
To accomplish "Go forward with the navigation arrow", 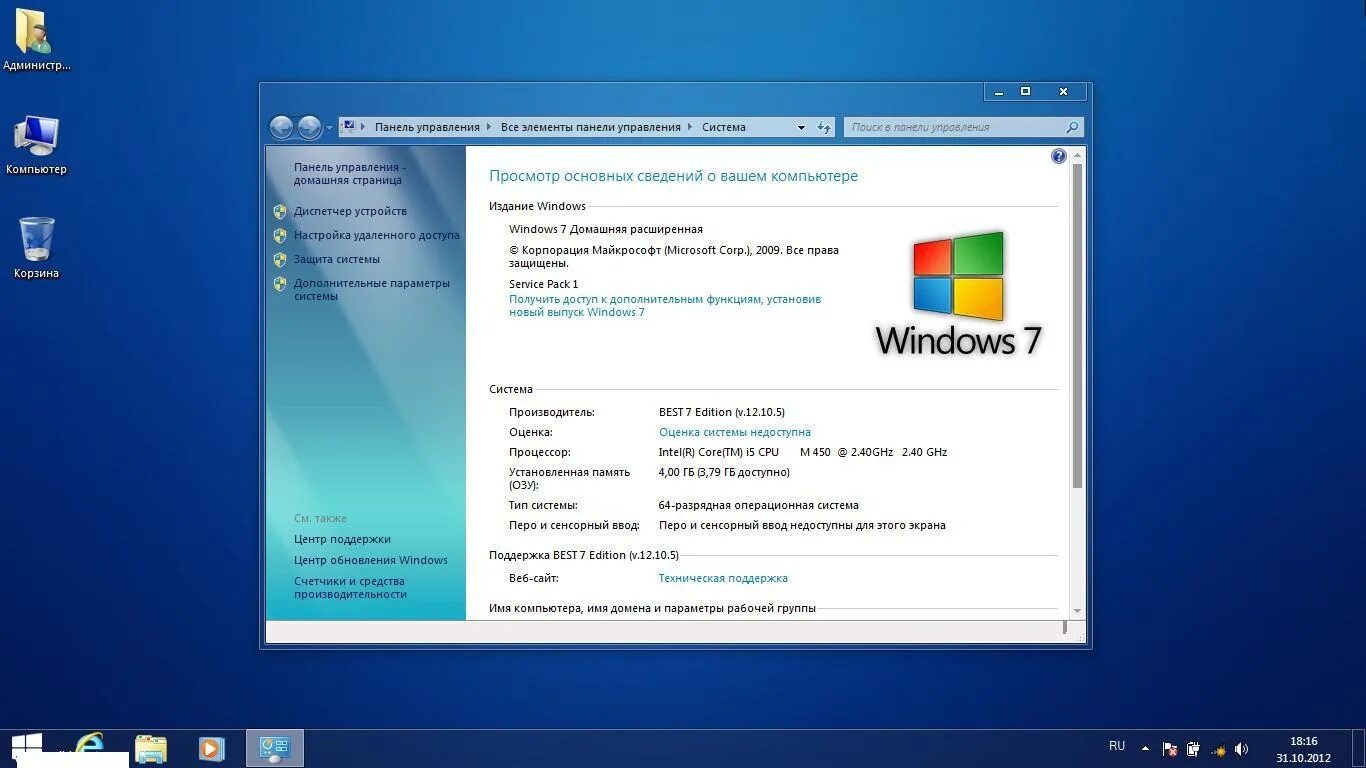I will tap(309, 127).
